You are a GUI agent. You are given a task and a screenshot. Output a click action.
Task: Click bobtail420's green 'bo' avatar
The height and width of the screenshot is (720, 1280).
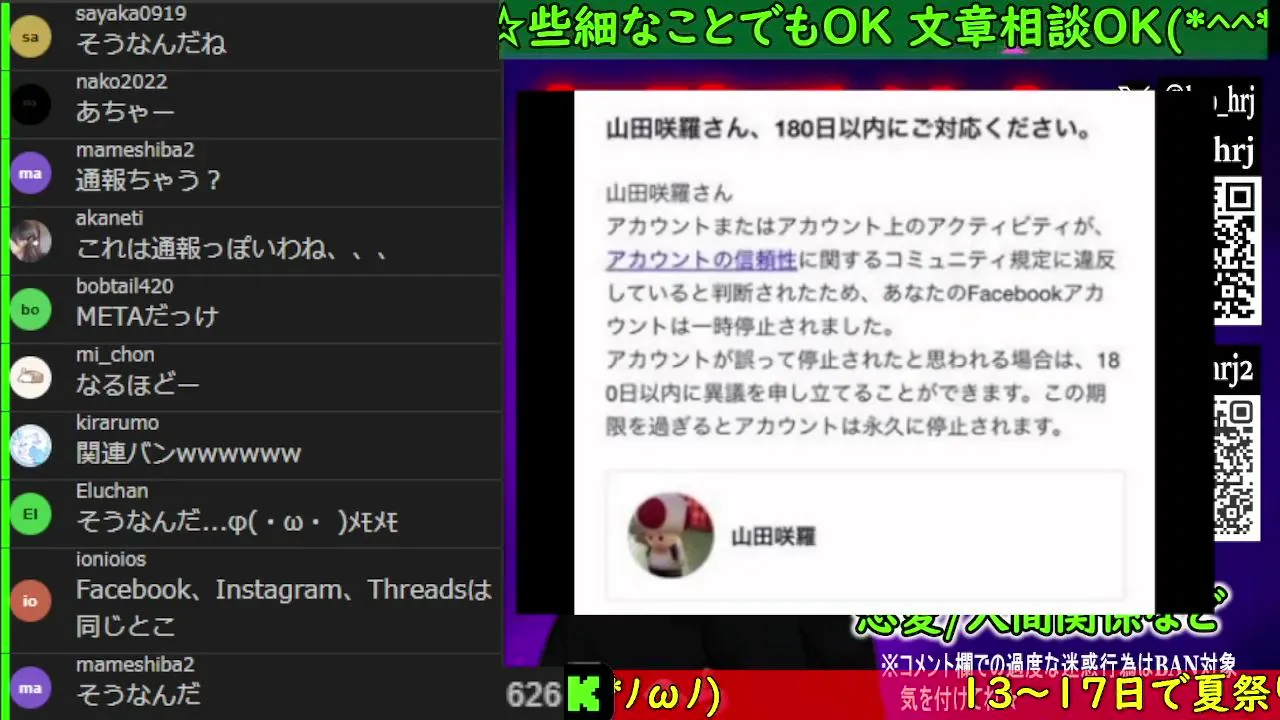click(30, 309)
